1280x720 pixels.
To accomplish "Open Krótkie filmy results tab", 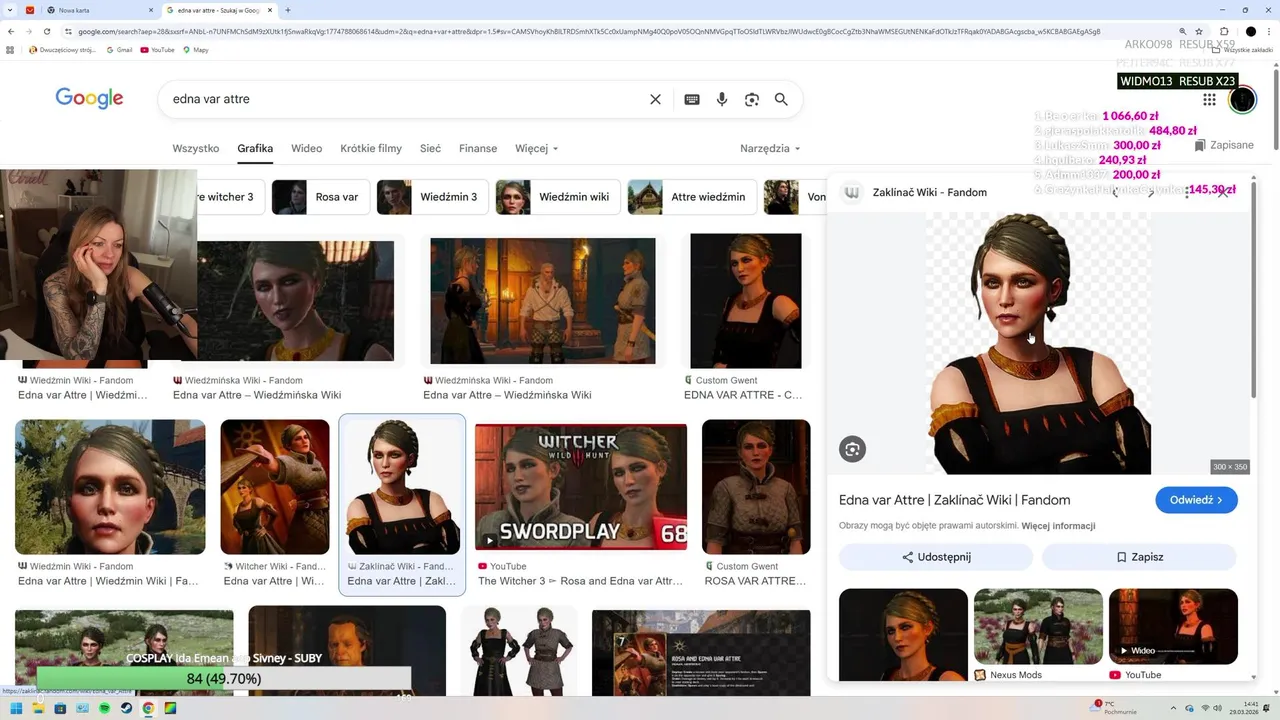I will [x=371, y=148].
